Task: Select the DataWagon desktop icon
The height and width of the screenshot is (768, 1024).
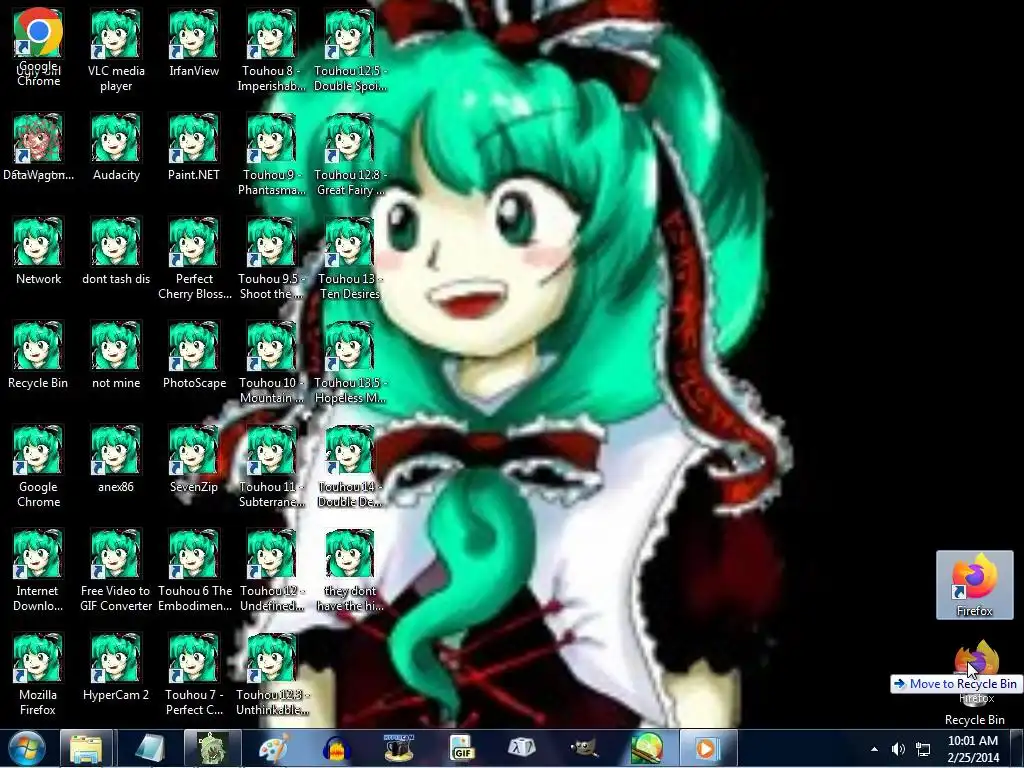Action: click(38, 148)
